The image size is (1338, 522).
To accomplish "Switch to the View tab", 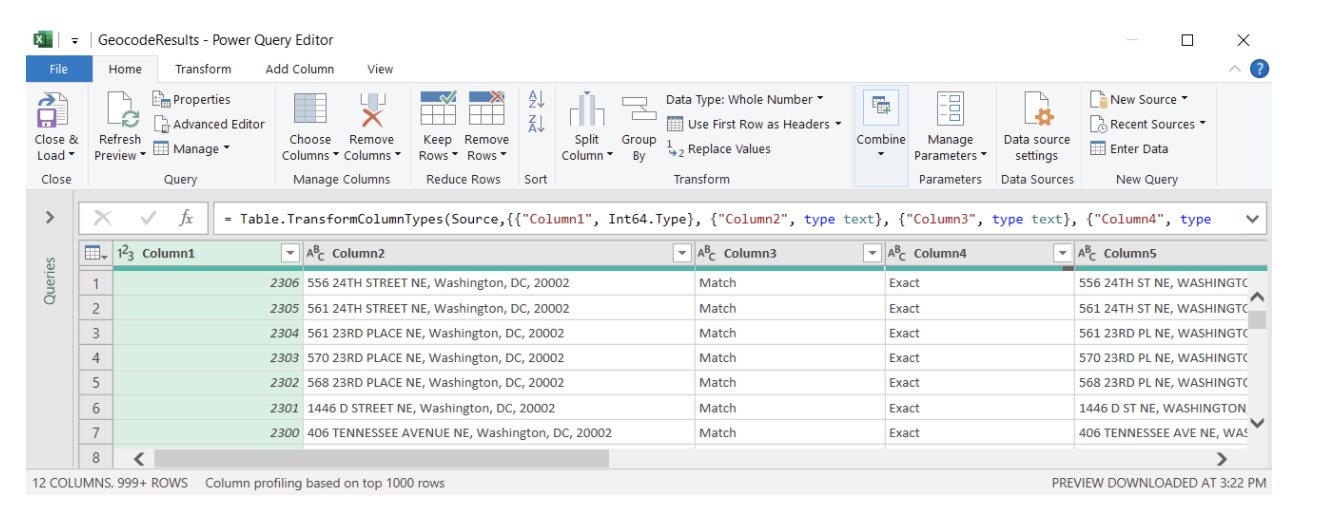I will [x=380, y=69].
